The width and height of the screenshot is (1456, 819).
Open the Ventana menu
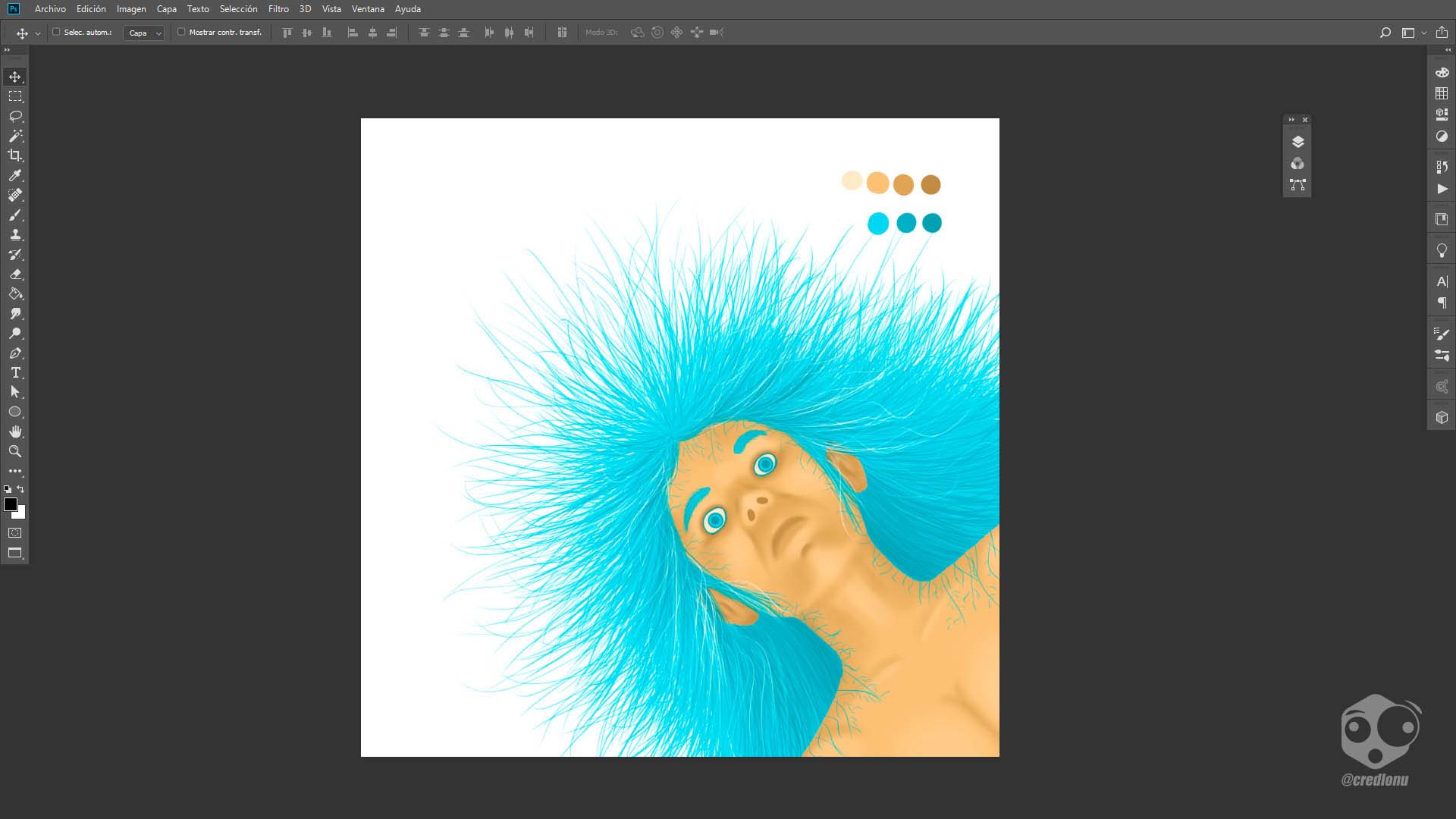click(x=368, y=9)
